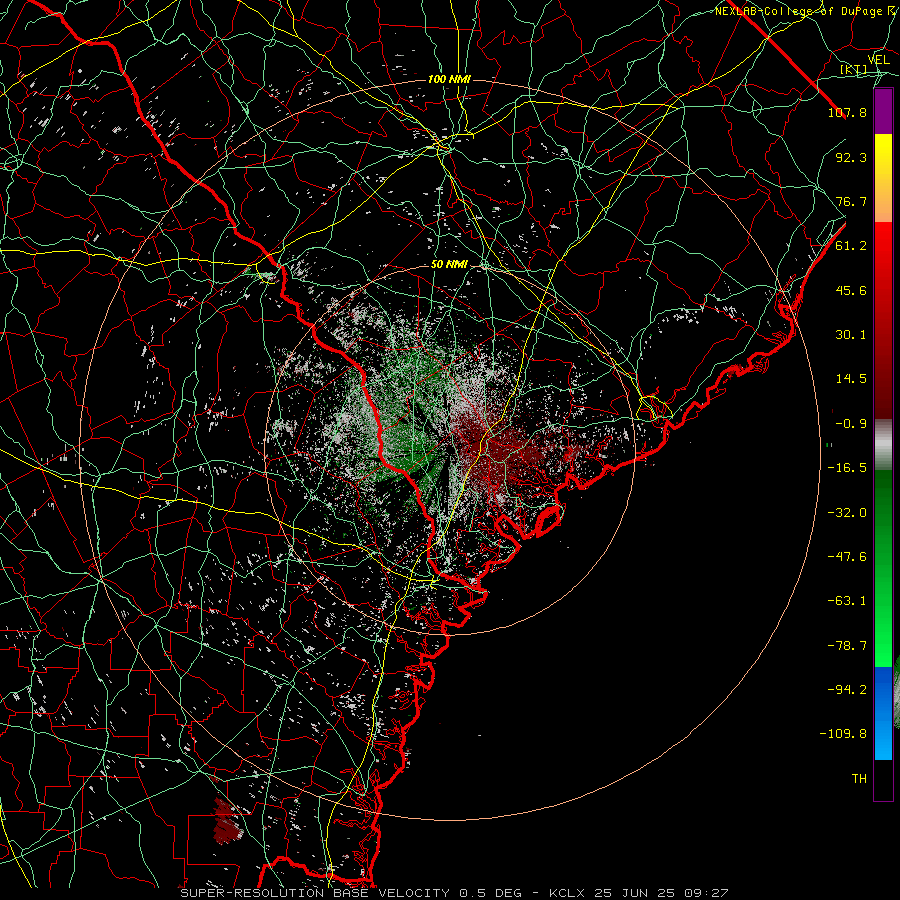The width and height of the screenshot is (900, 900).
Task: Click the -78.7 velocity scale value
Action: pyautogui.click(x=847, y=646)
